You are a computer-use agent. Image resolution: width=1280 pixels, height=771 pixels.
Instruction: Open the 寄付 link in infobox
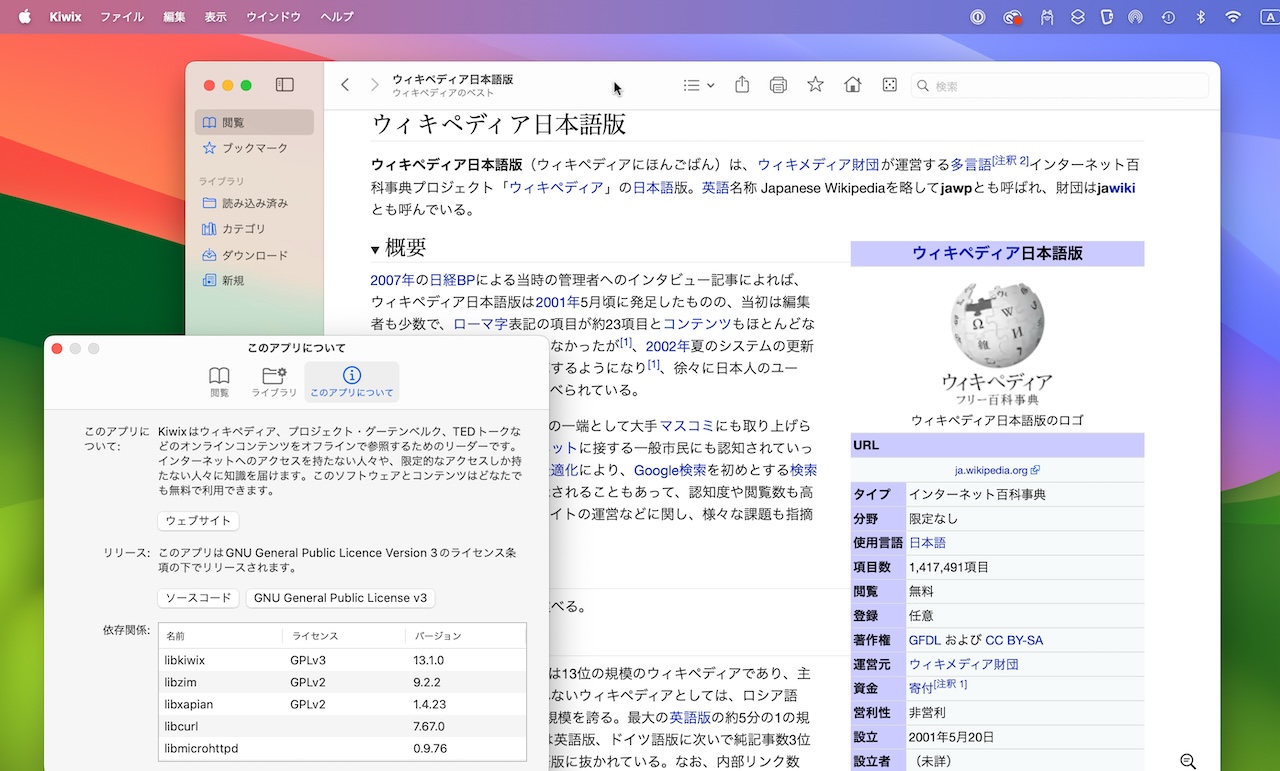pyautogui.click(x=920, y=689)
